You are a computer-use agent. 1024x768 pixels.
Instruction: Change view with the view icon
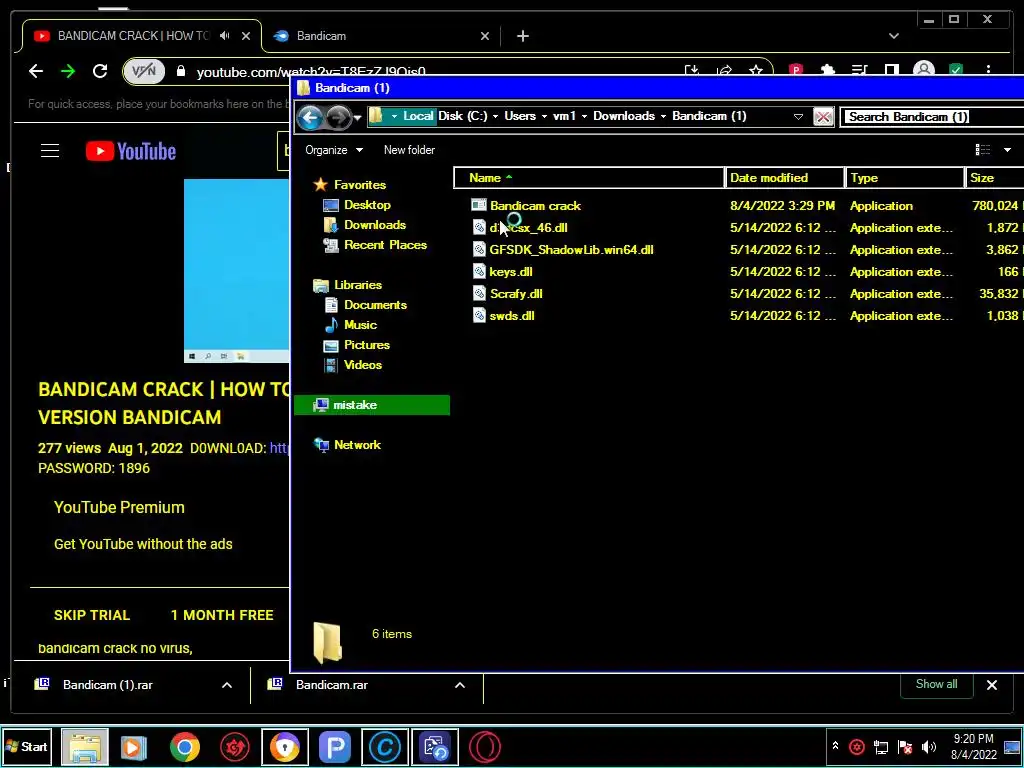point(982,150)
